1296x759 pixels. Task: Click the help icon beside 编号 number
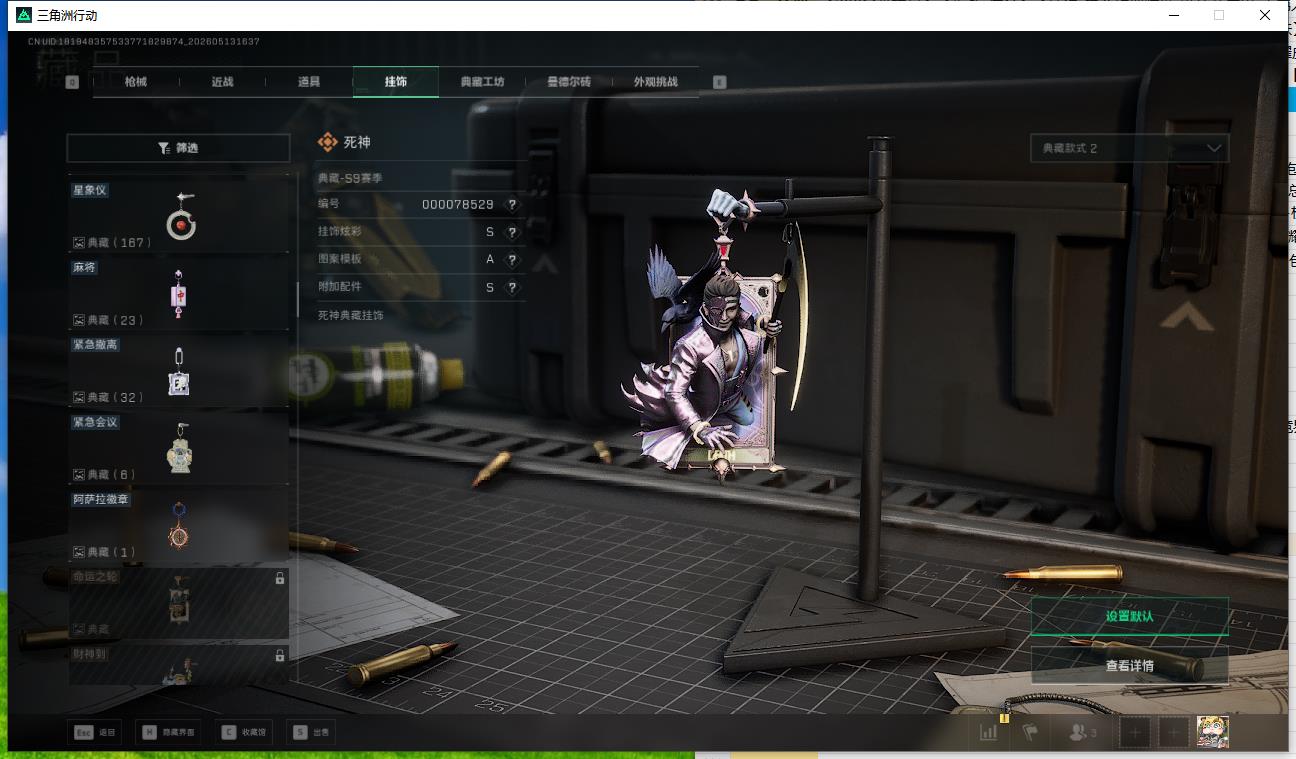click(x=512, y=204)
